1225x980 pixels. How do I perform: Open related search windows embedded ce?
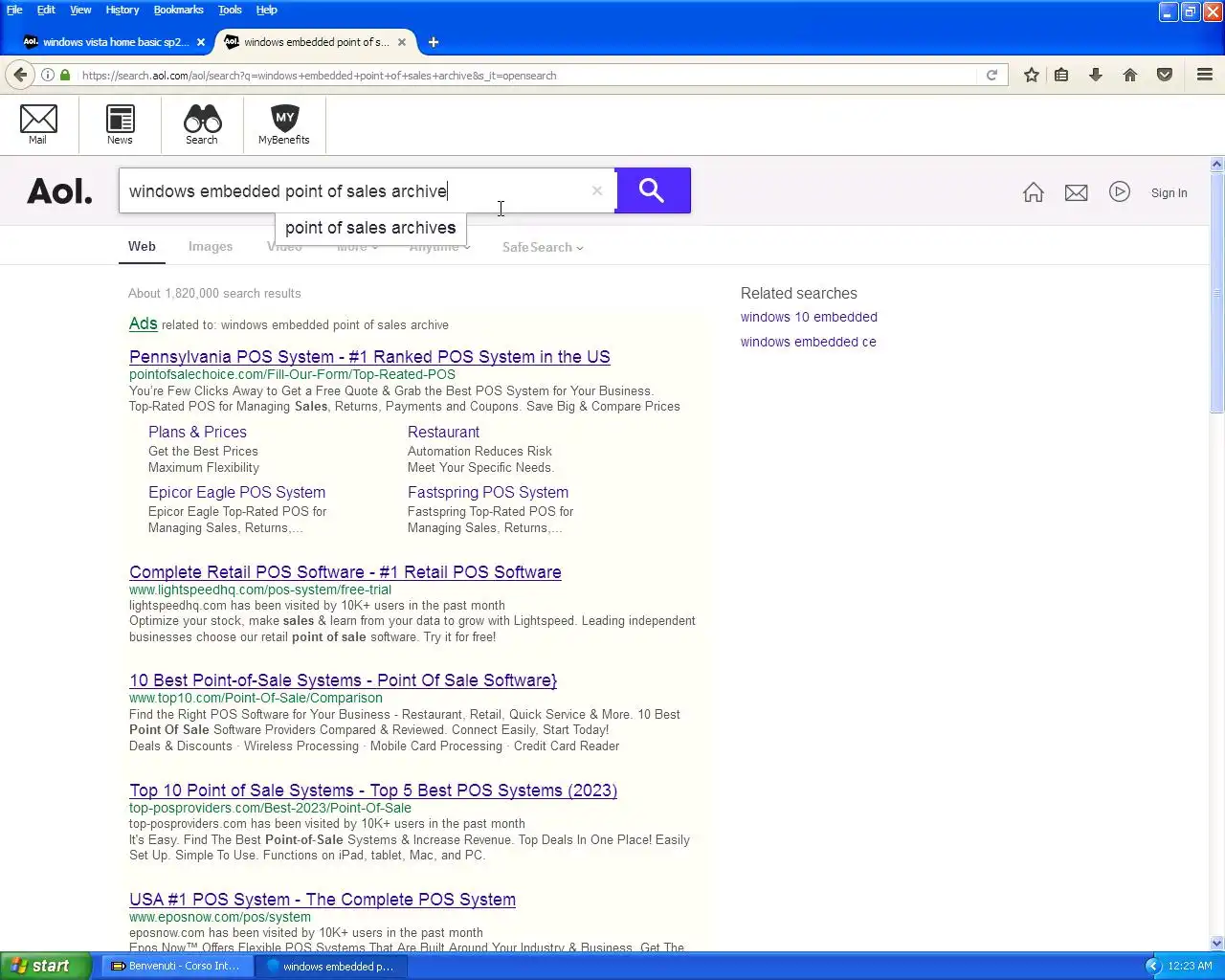pos(808,342)
